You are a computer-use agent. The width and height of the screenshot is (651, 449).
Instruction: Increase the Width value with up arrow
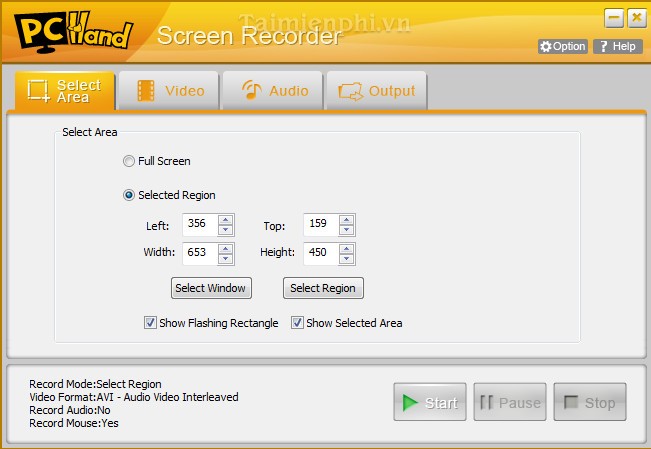[225, 248]
